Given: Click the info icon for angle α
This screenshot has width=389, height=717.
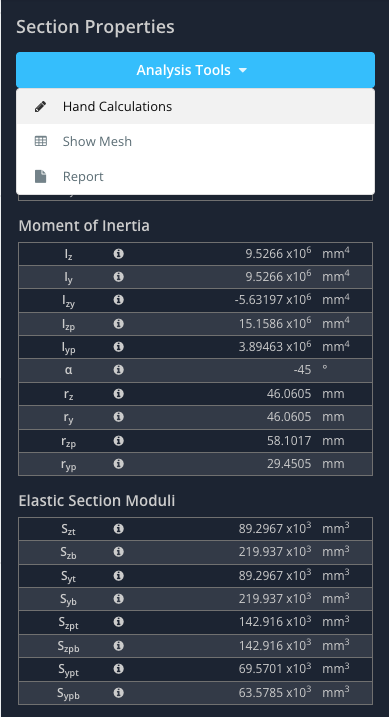Looking at the screenshot, I should pyautogui.click(x=118, y=369).
